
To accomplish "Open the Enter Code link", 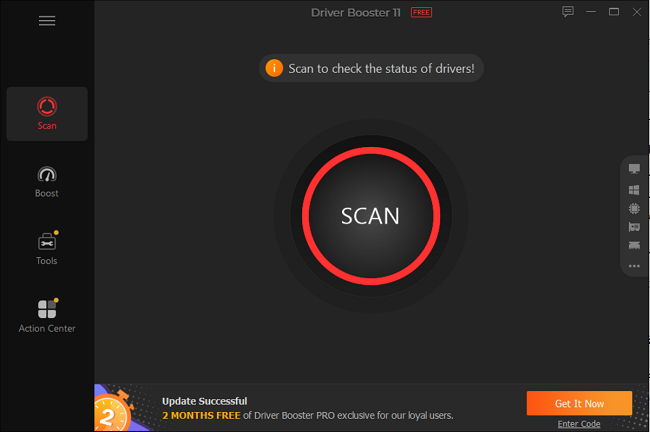I will (x=579, y=424).
